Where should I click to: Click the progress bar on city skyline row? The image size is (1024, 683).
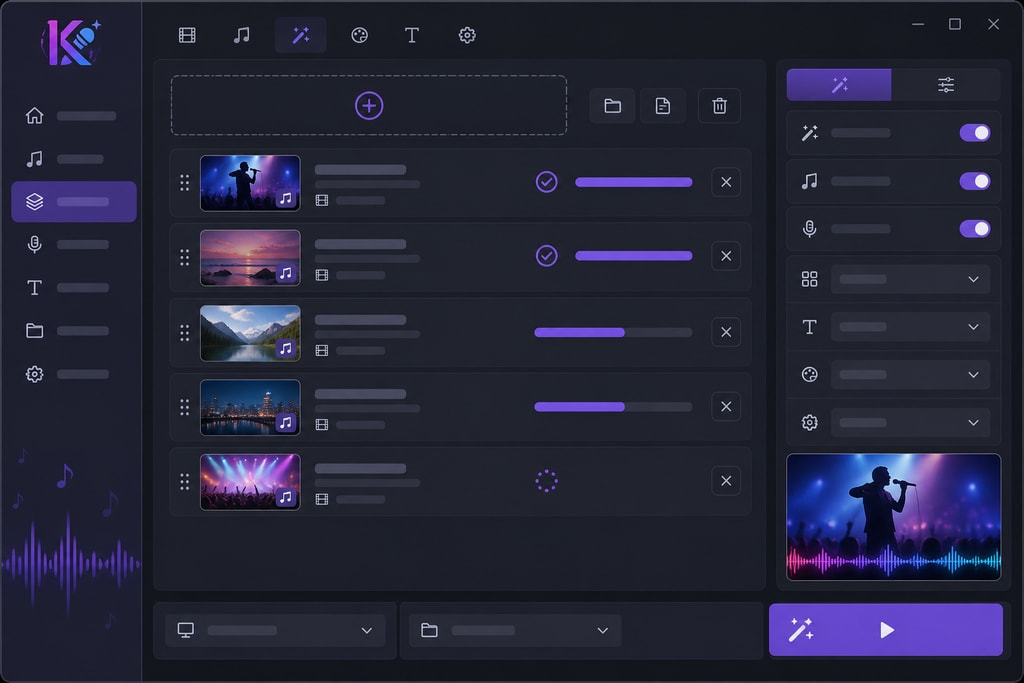[613, 407]
